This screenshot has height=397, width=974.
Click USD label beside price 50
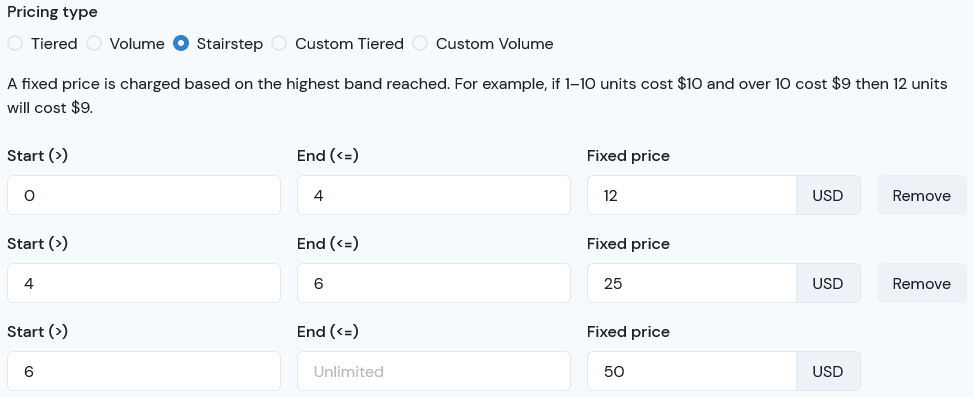tap(828, 372)
